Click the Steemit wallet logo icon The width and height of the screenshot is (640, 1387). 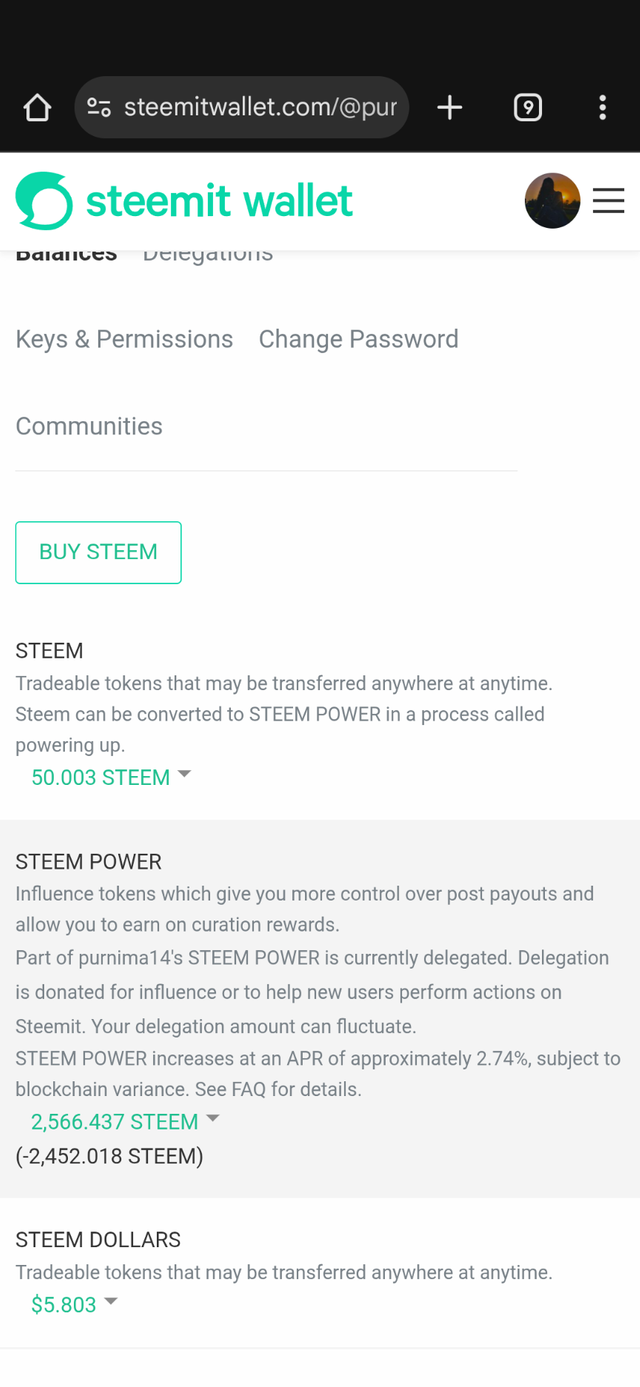(44, 201)
